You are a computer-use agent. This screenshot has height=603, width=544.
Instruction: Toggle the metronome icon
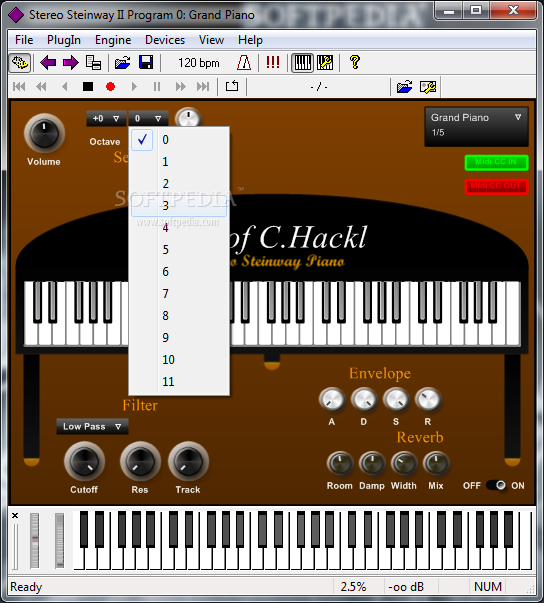(x=244, y=63)
